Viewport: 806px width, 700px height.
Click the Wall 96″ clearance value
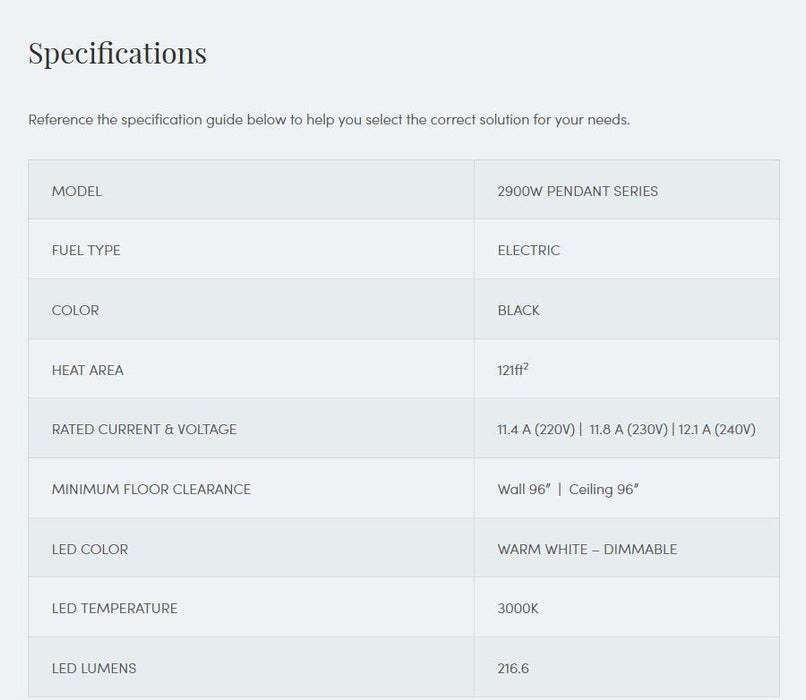pyautogui.click(x=524, y=489)
